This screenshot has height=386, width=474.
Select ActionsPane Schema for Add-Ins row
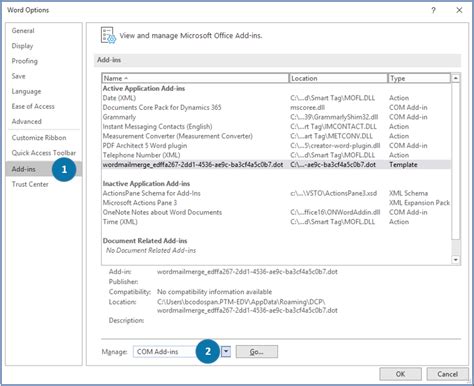(x=277, y=193)
